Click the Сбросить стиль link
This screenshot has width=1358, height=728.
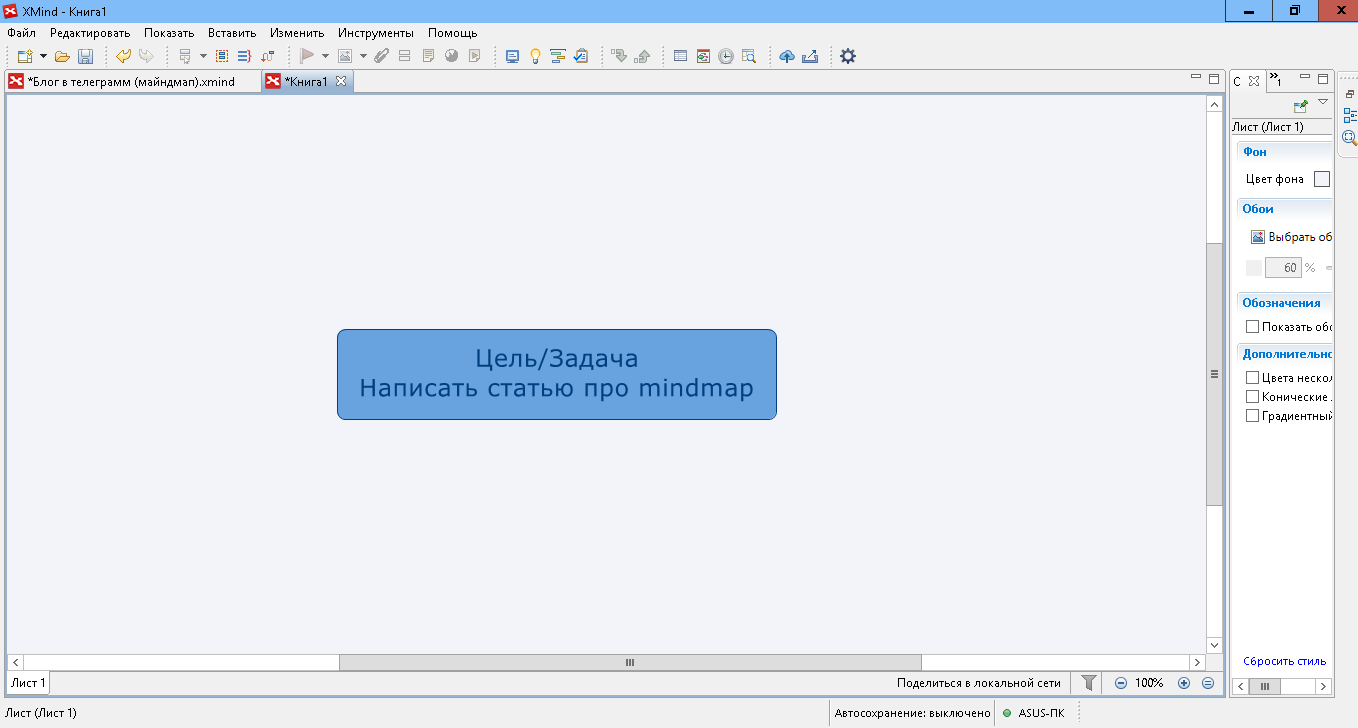[x=1285, y=661]
